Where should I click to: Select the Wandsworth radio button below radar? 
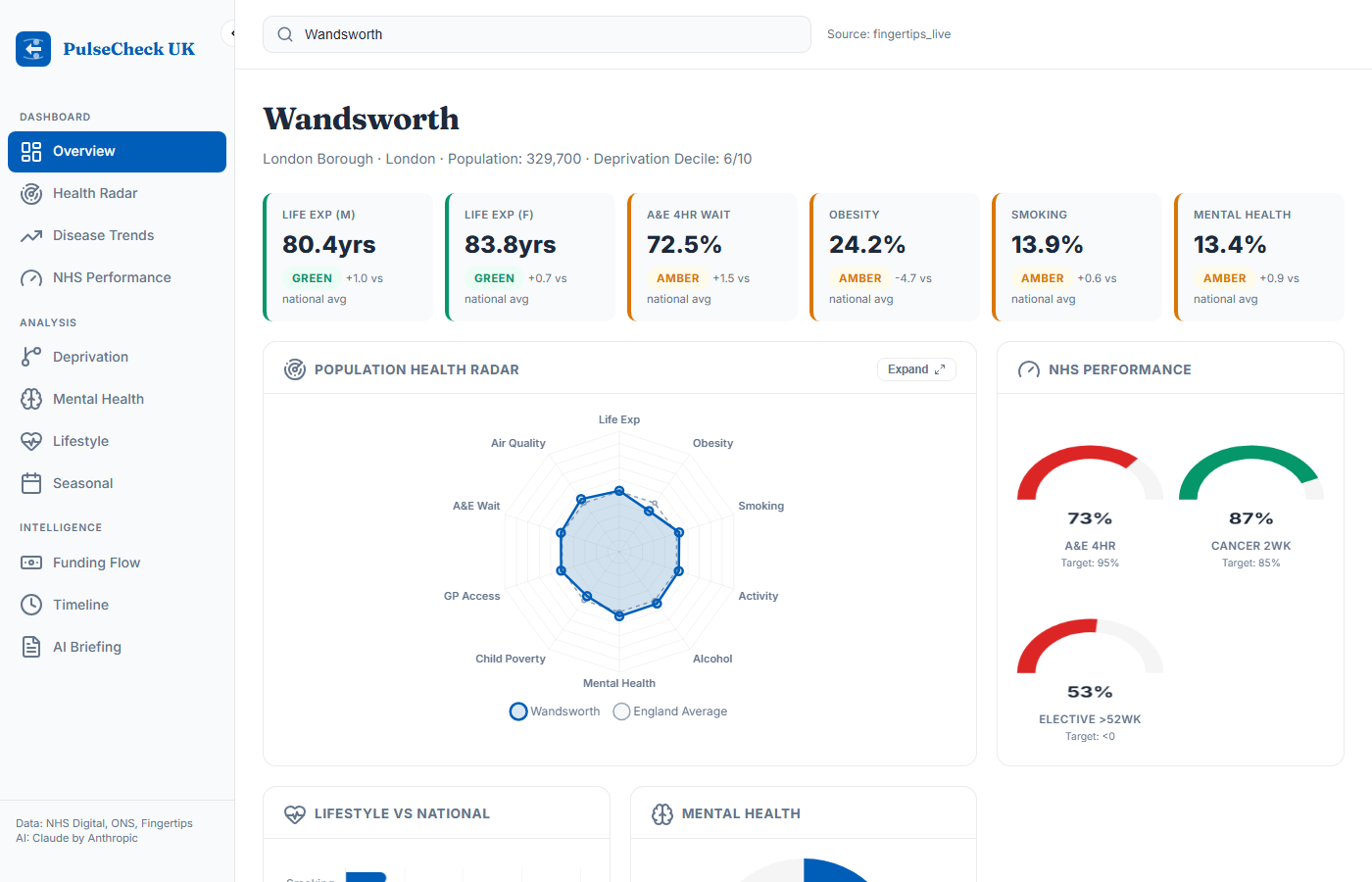click(x=518, y=710)
